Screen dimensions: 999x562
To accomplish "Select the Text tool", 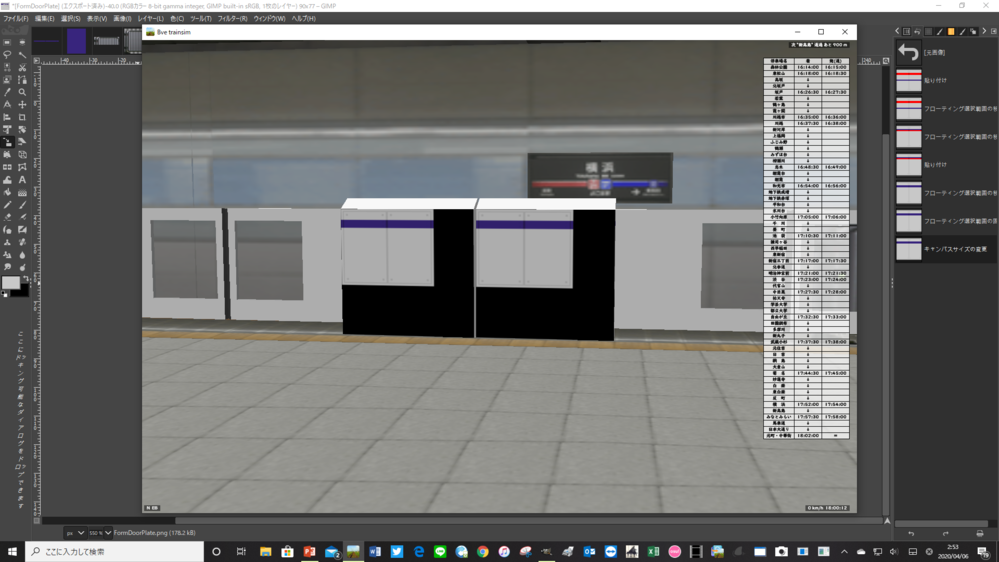I will (x=22, y=180).
